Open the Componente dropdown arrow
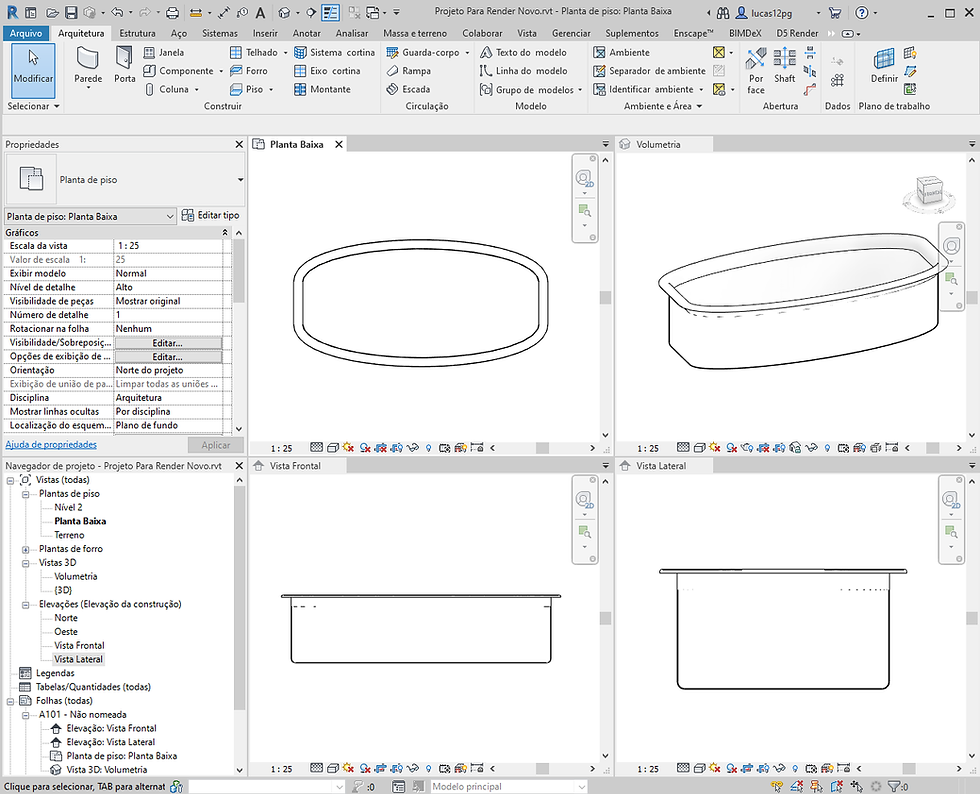 (x=221, y=71)
